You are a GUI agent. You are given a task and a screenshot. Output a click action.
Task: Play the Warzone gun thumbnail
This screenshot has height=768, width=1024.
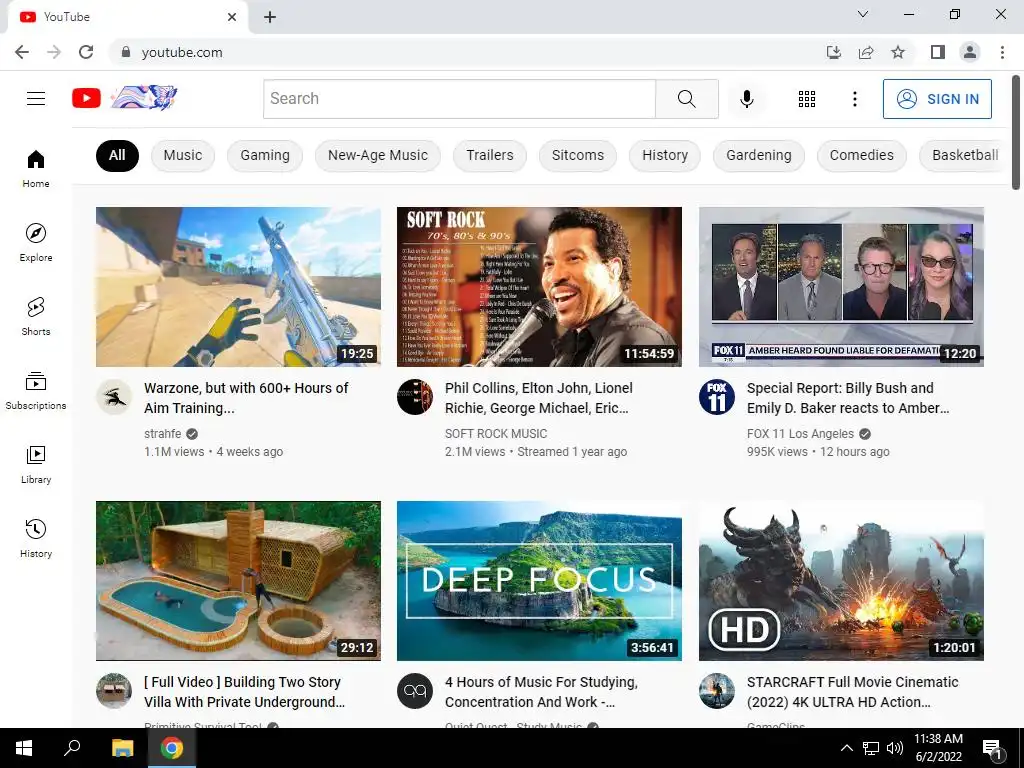(x=238, y=287)
